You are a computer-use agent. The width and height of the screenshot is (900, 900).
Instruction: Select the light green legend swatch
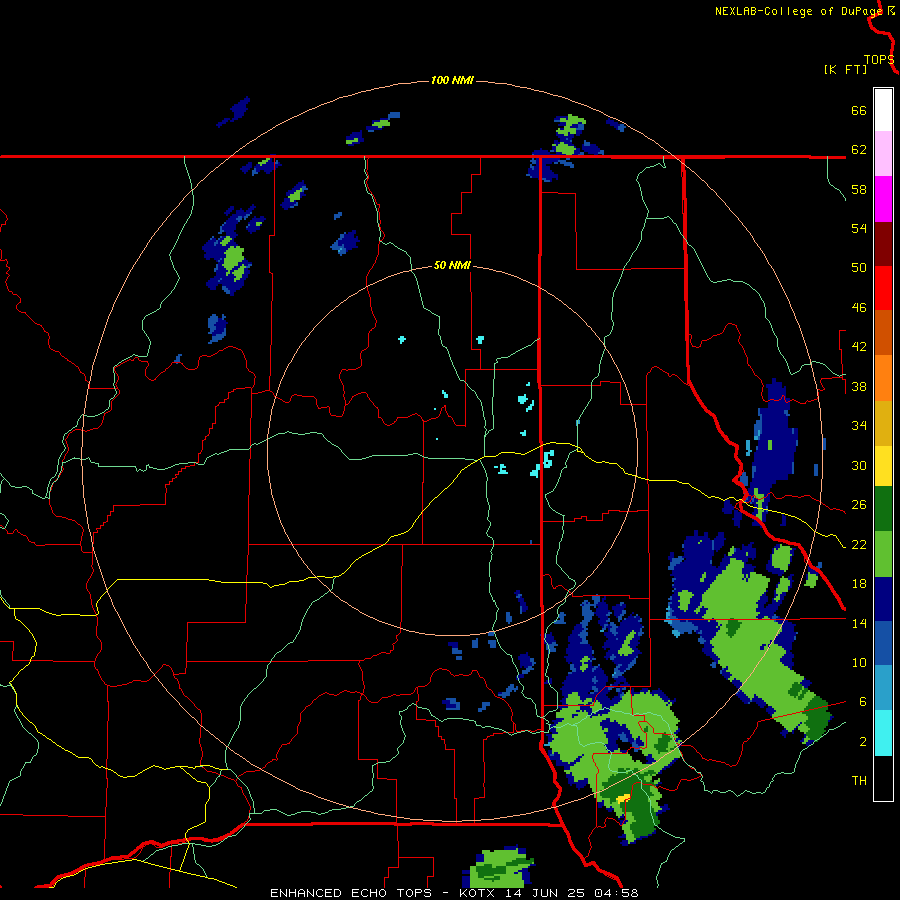(x=883, y=554)
